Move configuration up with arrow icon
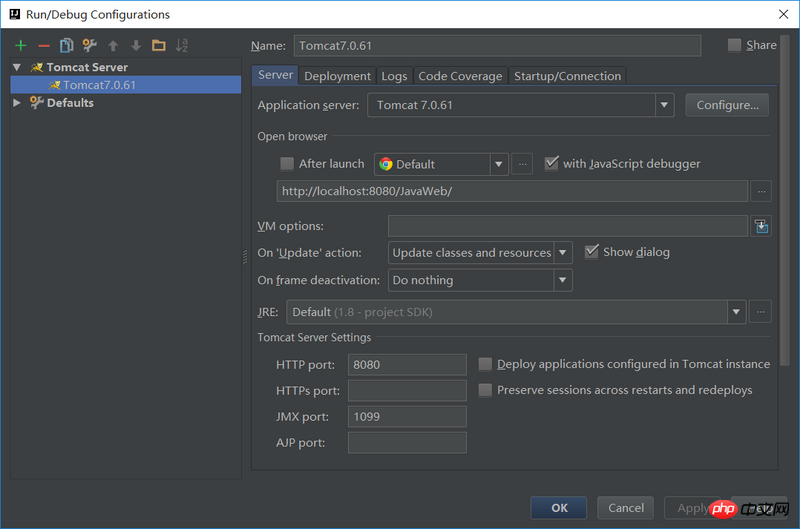Viewport: 800px width, 529px height. (113, 46)
